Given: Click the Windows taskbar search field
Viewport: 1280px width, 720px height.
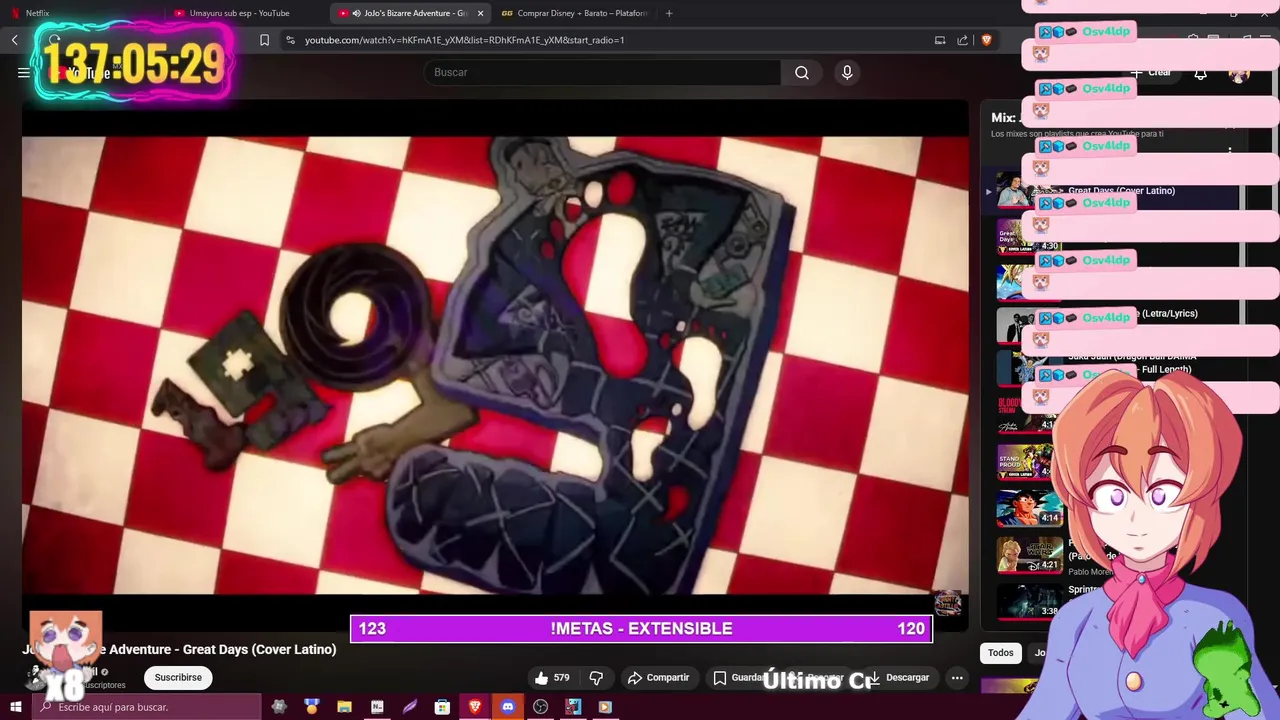Looking at the screenshot, I should pos(147,707).
